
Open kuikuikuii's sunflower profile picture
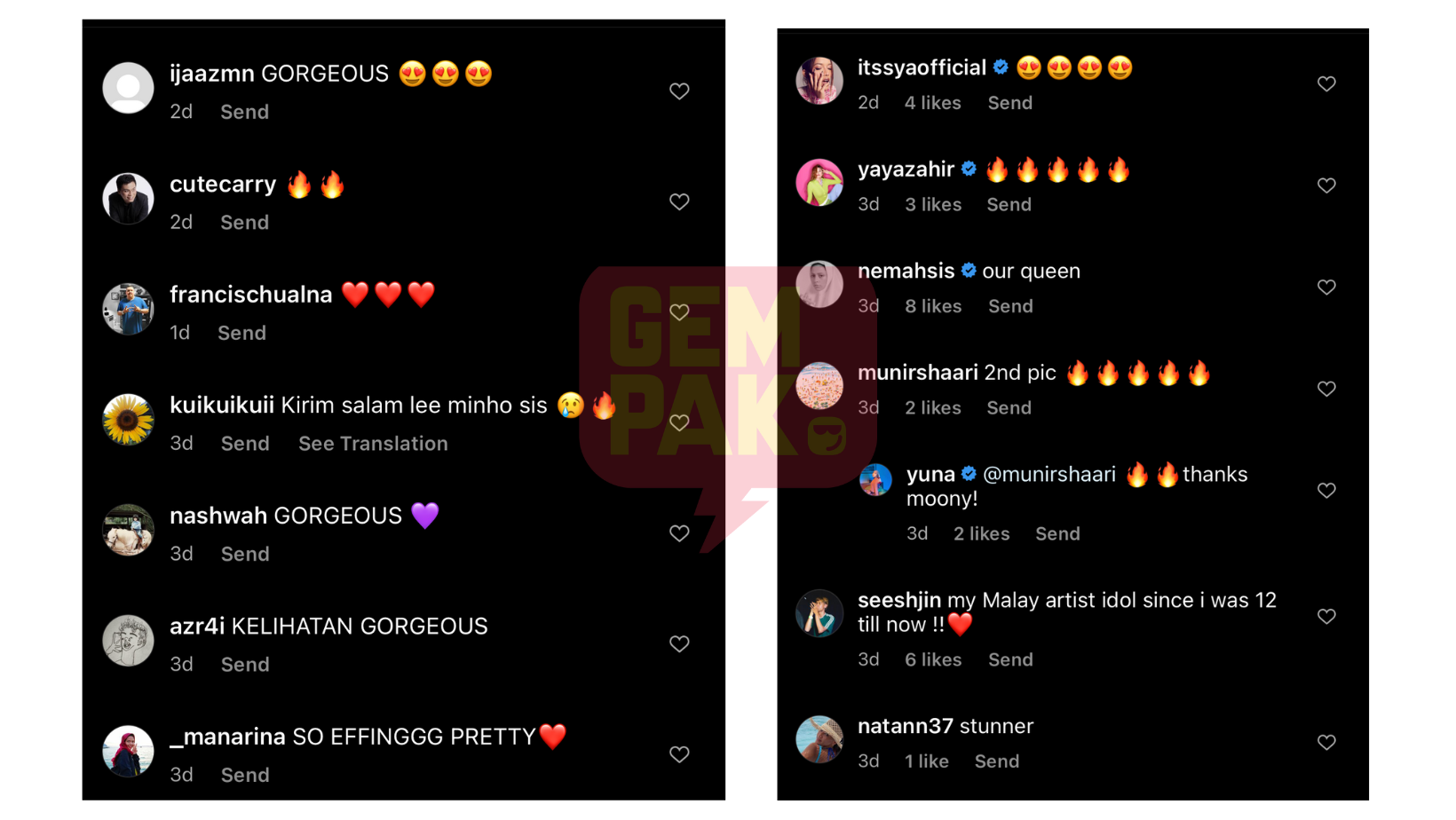[x=128, y=419]
